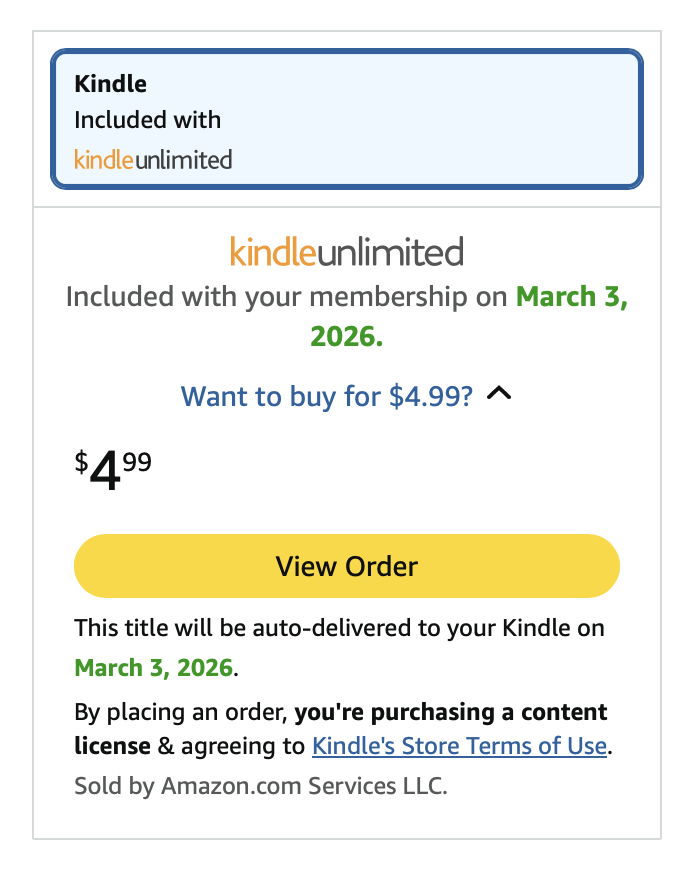
Task: Click the bold "you're purchasing a content" text
Action: tap(452, 713)
